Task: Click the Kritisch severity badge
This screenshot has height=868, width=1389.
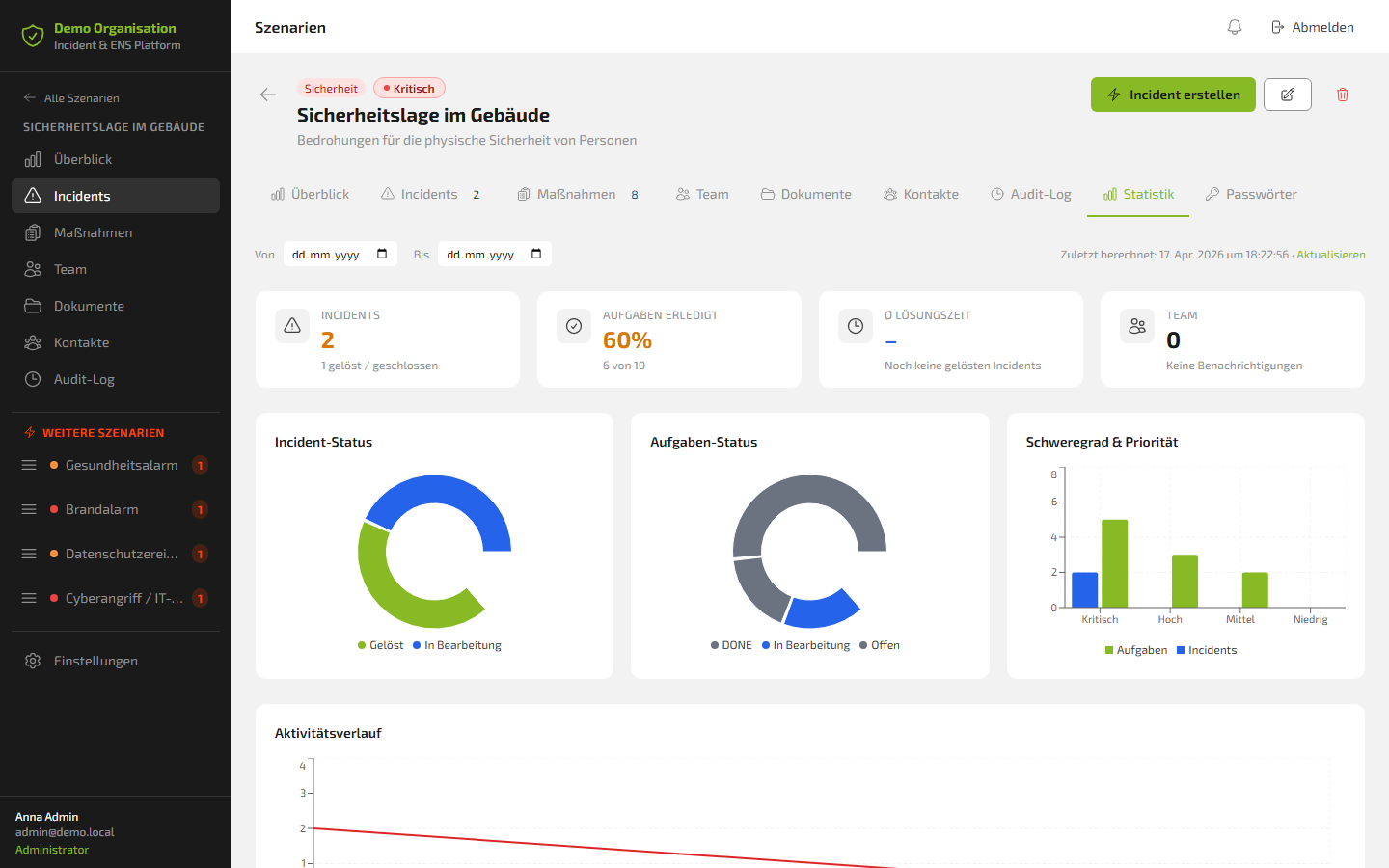Action: click(409, 88)
